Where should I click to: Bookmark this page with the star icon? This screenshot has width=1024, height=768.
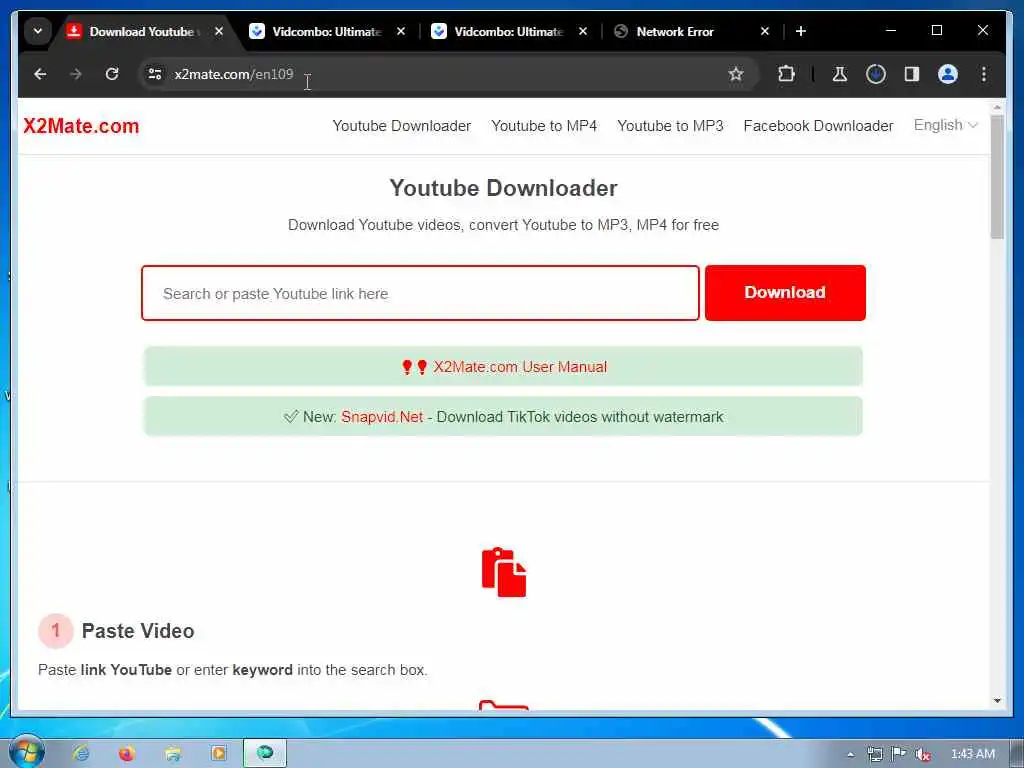pyautogui.click(x=736, y=74)
